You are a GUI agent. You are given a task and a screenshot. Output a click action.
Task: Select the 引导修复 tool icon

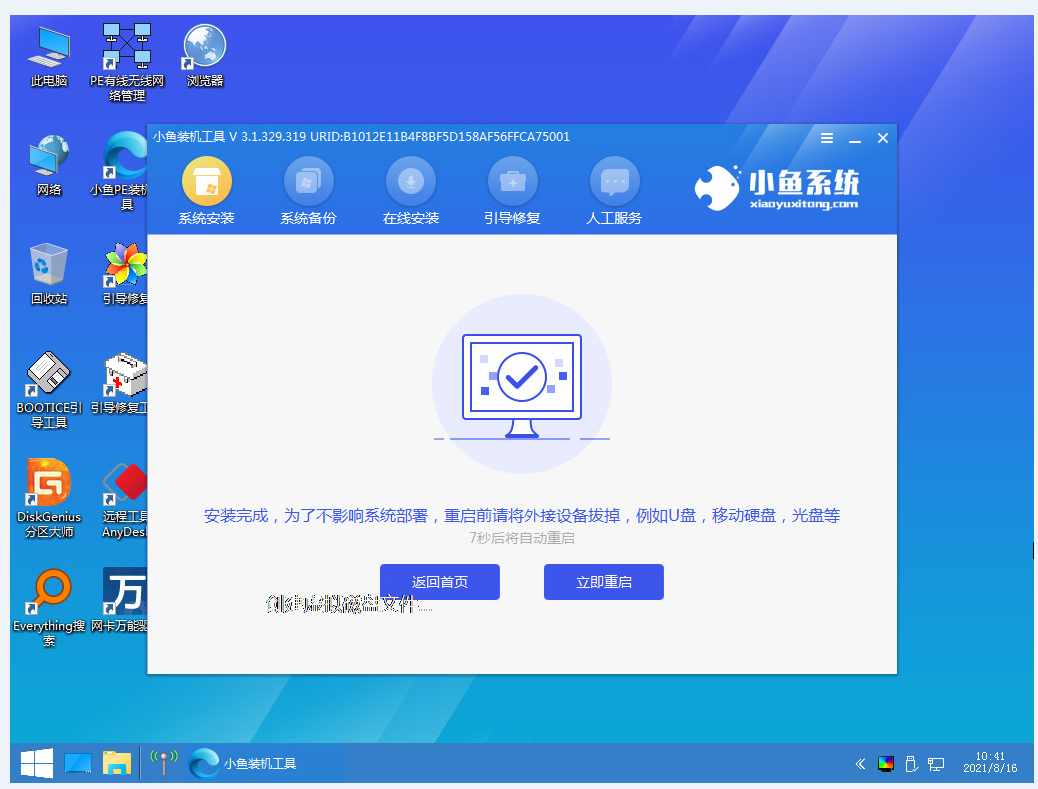click(512, 182)
